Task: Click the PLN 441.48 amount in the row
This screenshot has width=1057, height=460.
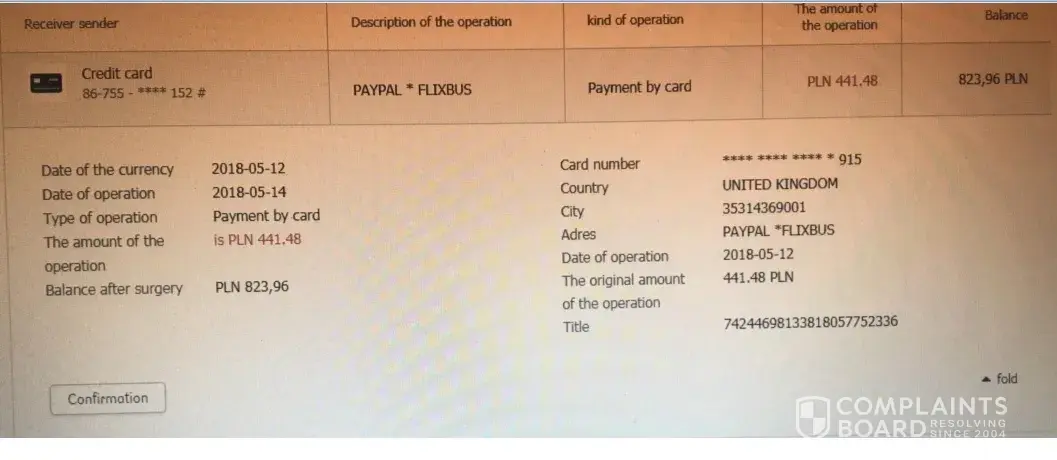Action: 842,81
